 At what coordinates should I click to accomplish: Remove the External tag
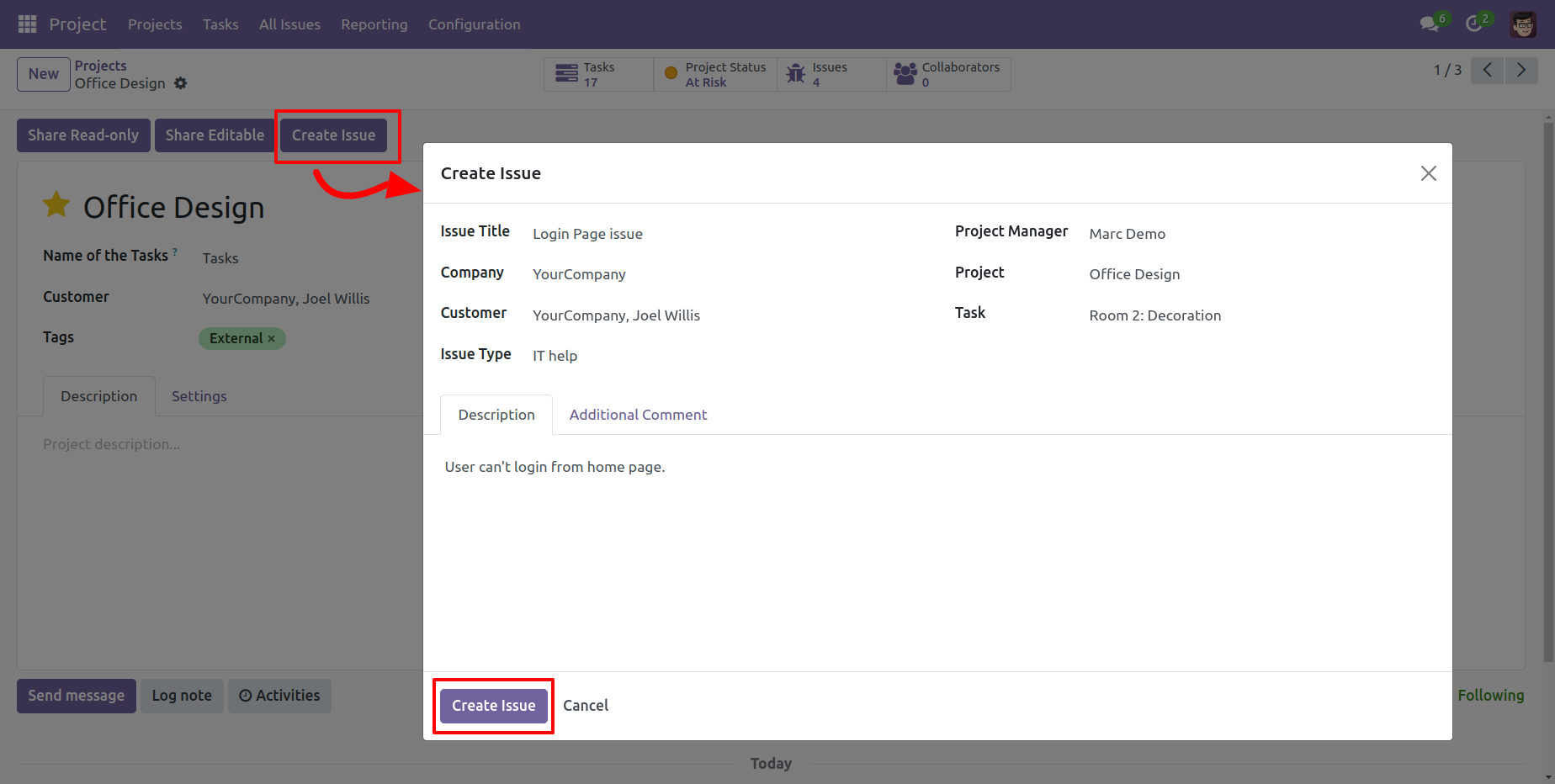point(272,338)
